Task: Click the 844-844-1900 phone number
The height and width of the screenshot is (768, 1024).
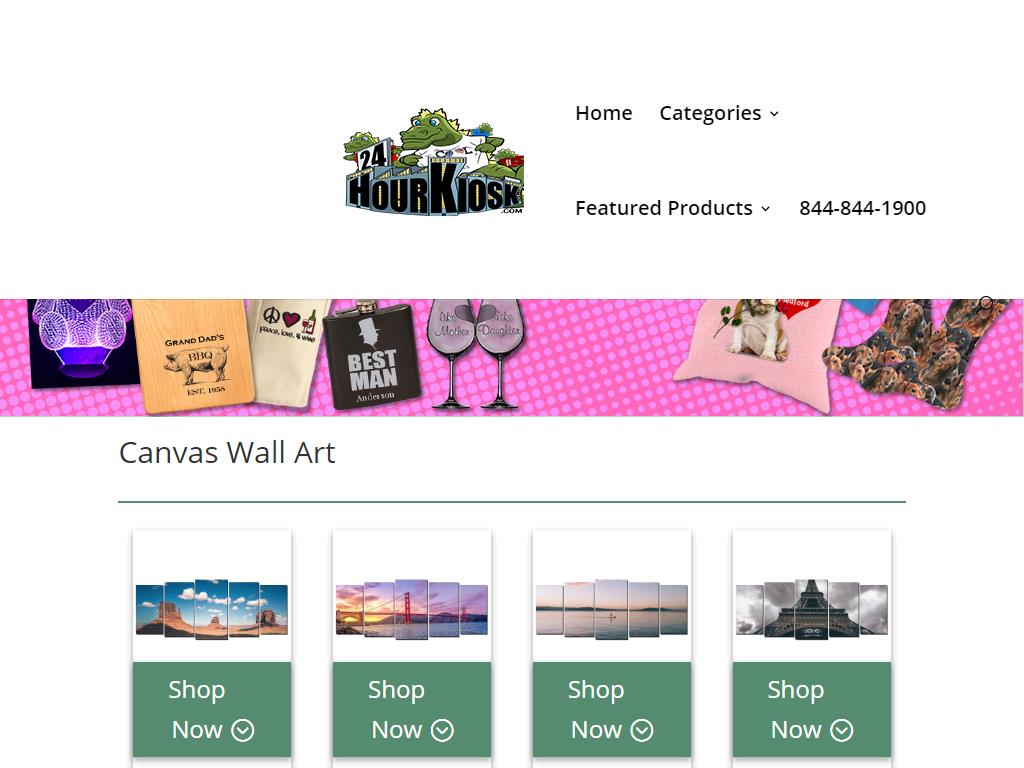Action: click(x=862, y=208)
